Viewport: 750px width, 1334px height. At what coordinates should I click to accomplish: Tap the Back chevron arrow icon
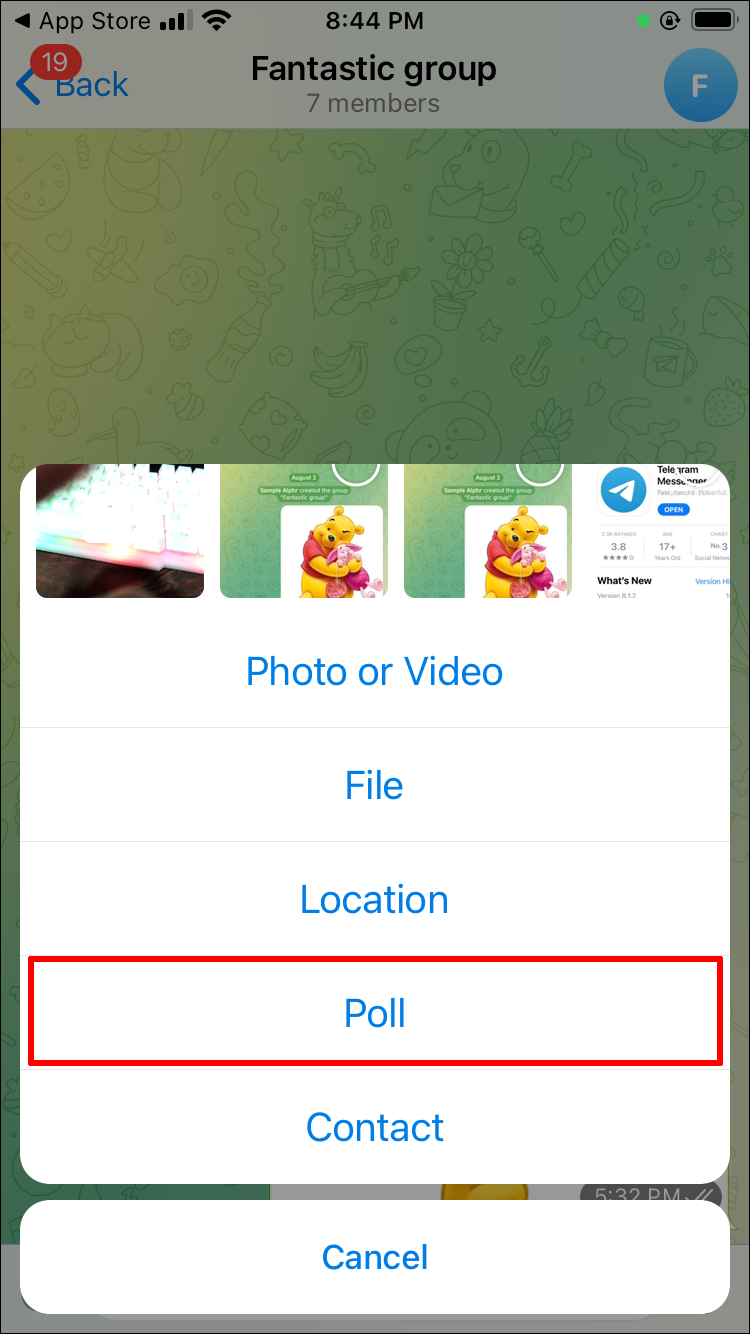pyautogui.click(x=28, y=86)
